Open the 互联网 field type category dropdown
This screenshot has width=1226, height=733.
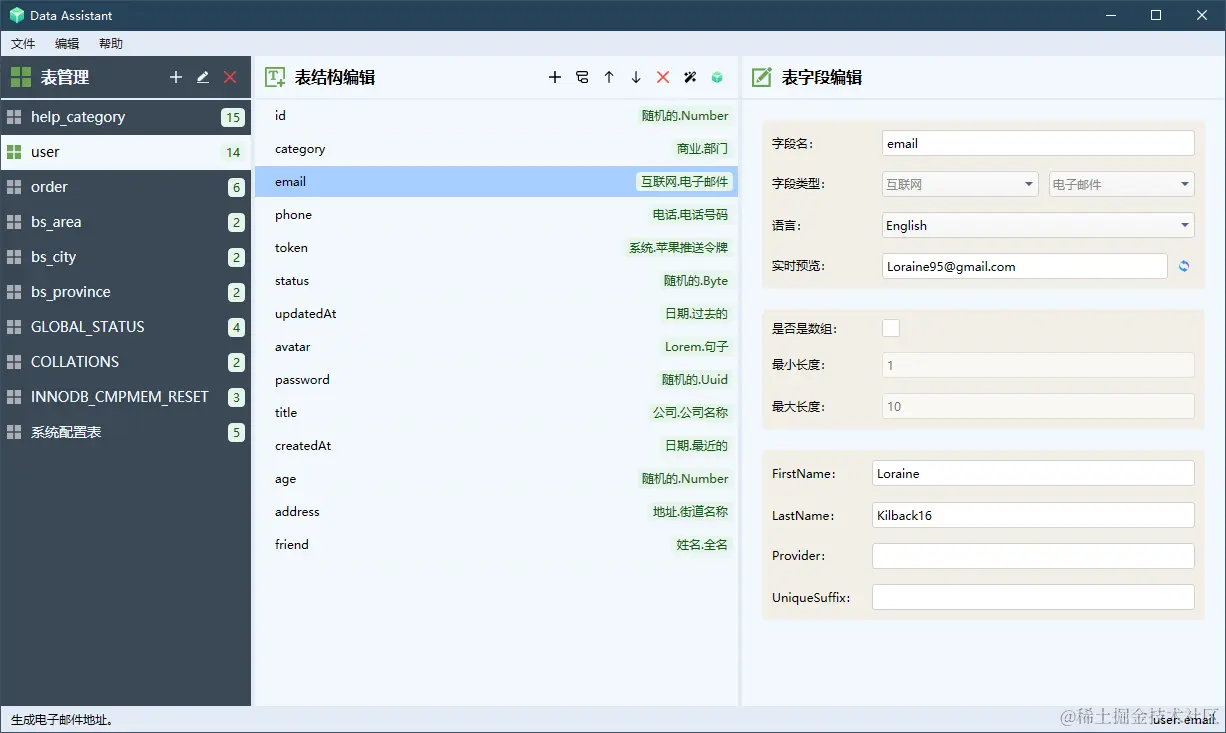[x=960, y=184]
